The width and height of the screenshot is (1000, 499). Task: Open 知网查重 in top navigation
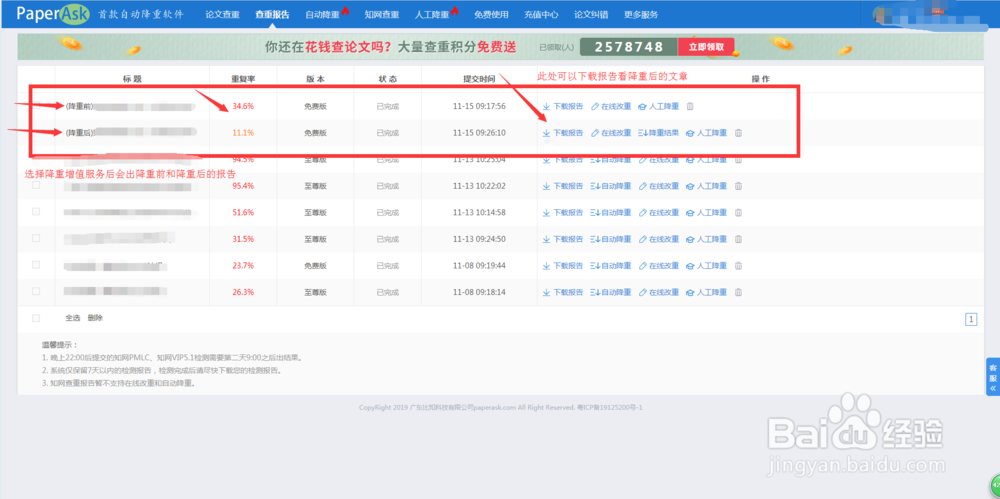(x=381, y=14)
